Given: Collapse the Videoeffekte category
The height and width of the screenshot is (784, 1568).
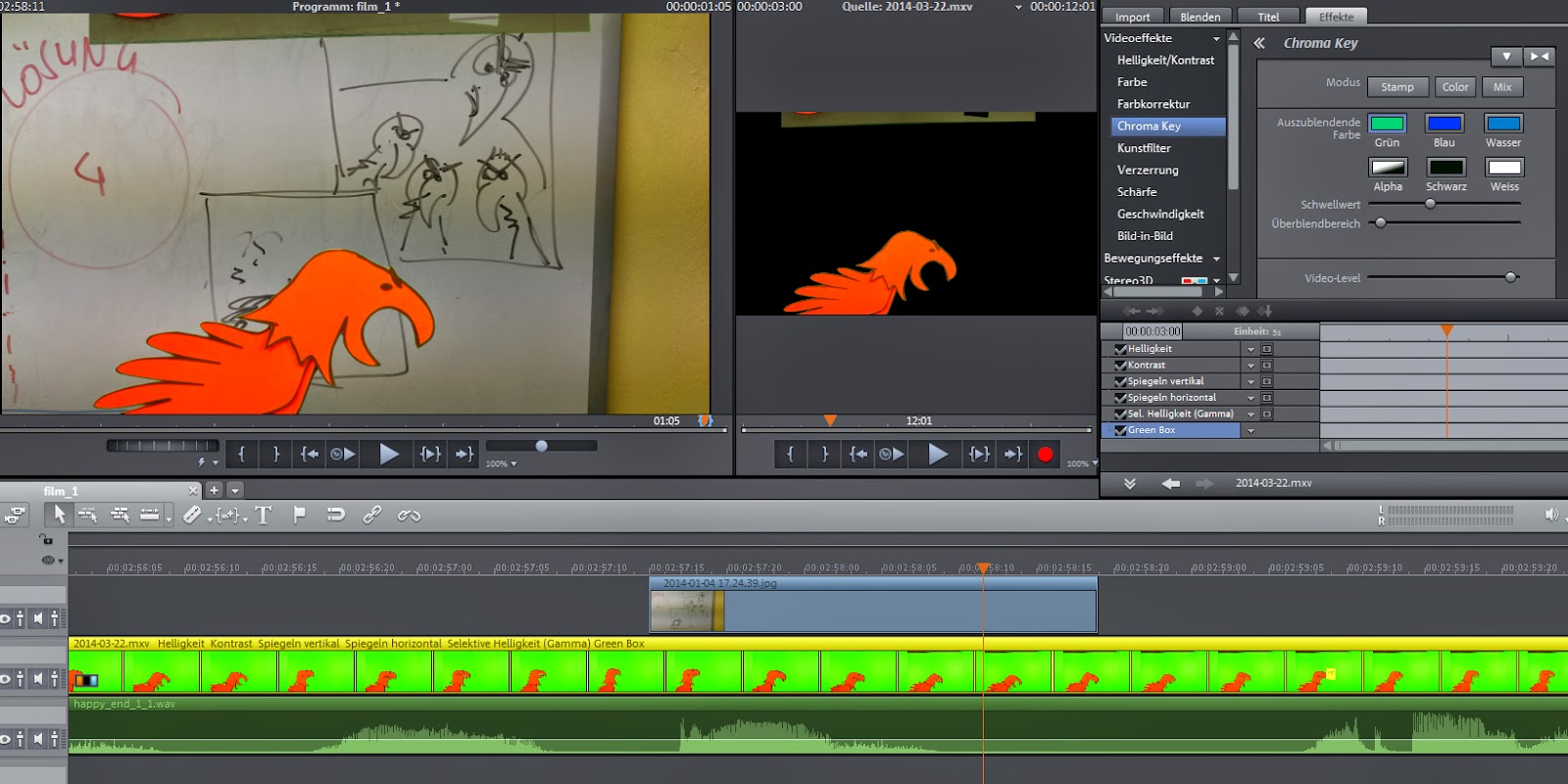Looking at the screenshot, I should point(1216,39).
